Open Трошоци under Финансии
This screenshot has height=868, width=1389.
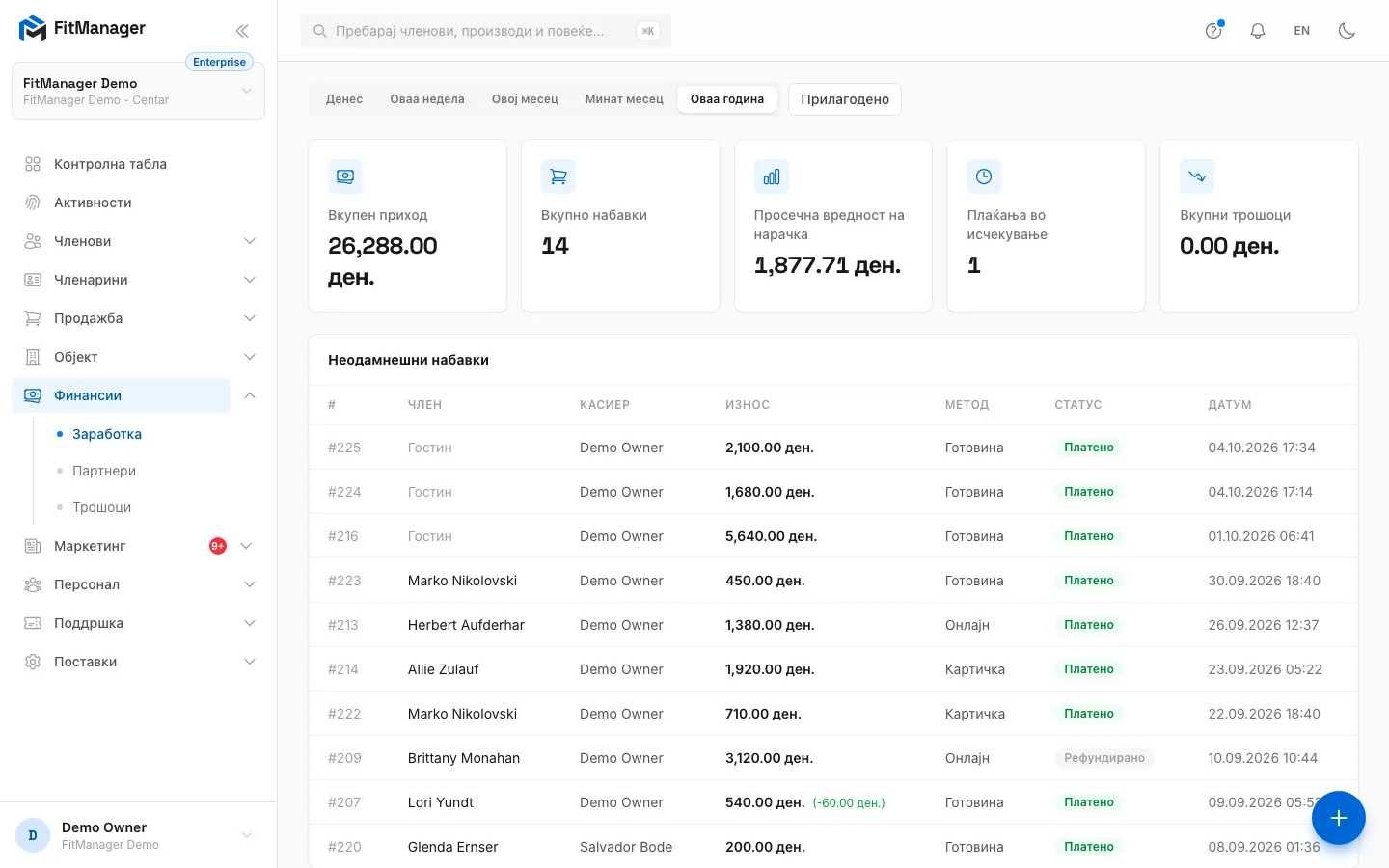[x=101, y=507]
